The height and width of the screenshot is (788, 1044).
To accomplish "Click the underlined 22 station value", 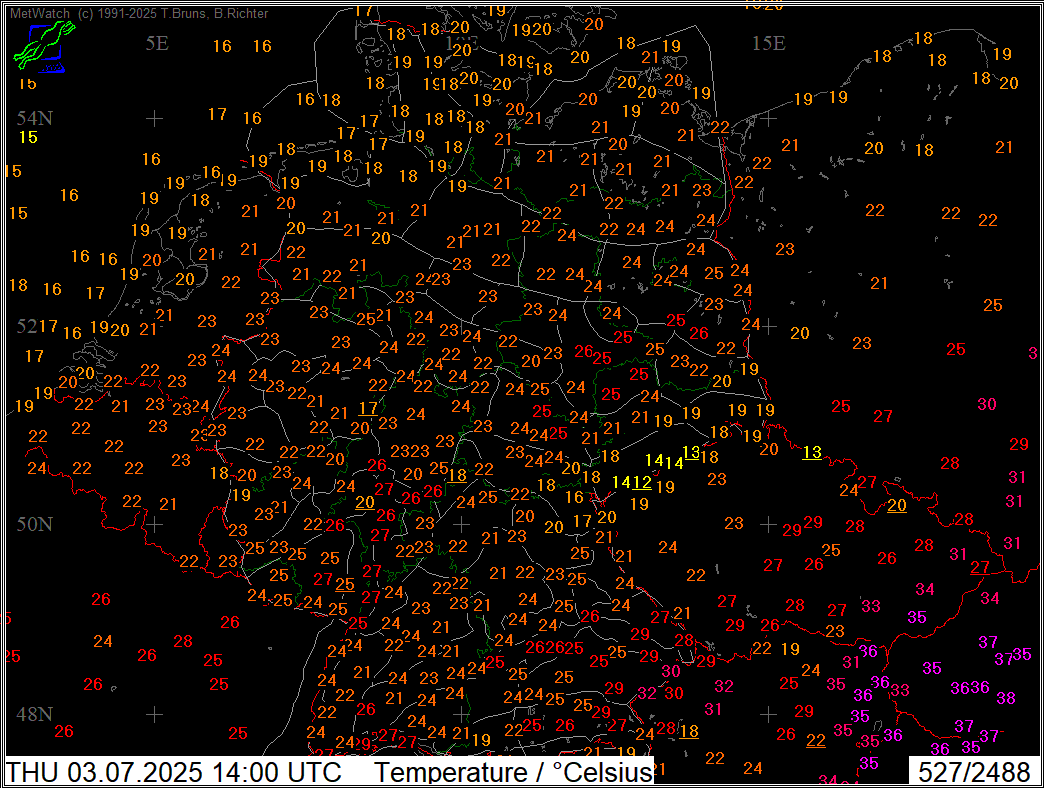I will pos(816,740).
